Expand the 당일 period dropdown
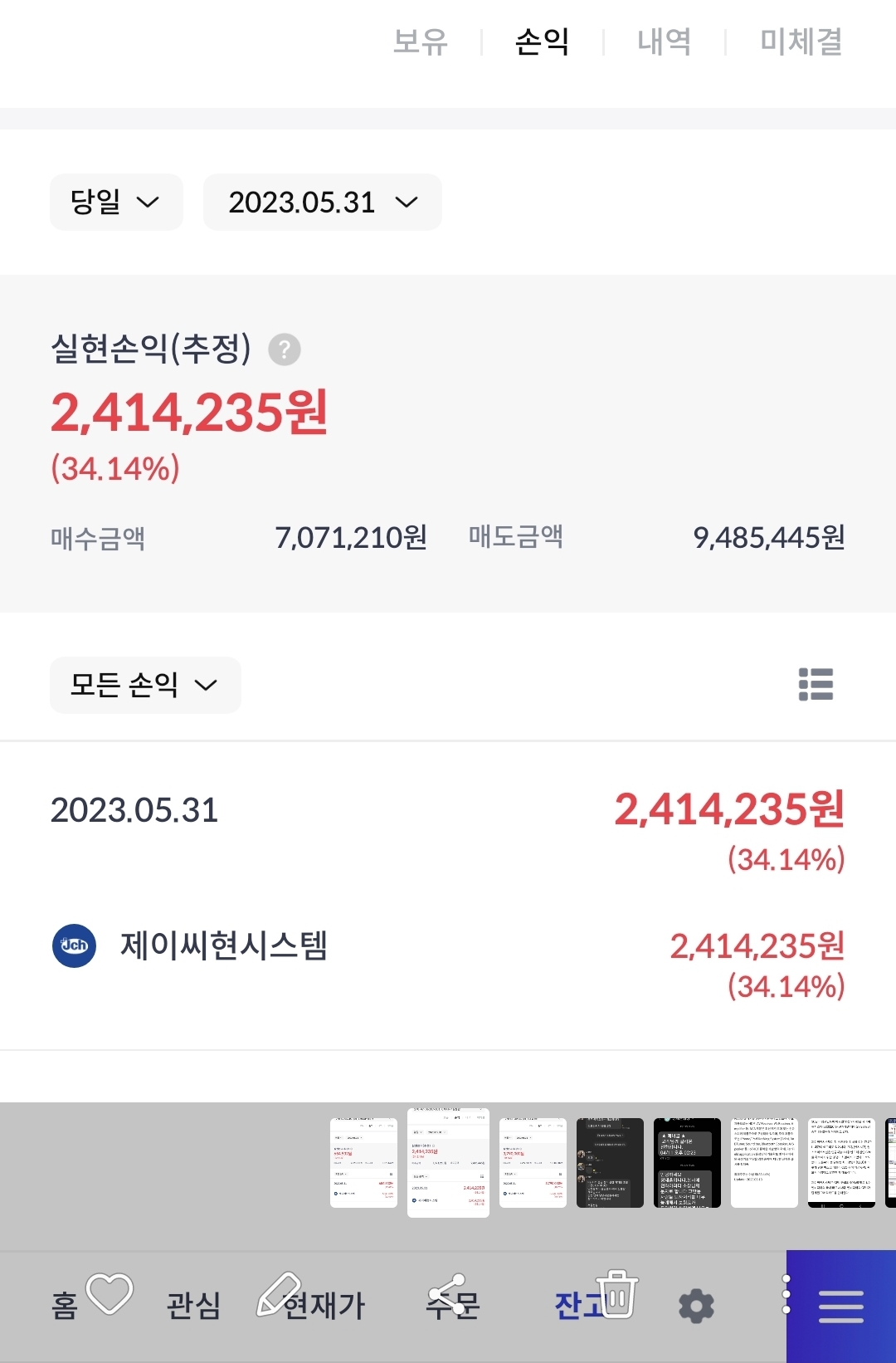 (116, 202)
